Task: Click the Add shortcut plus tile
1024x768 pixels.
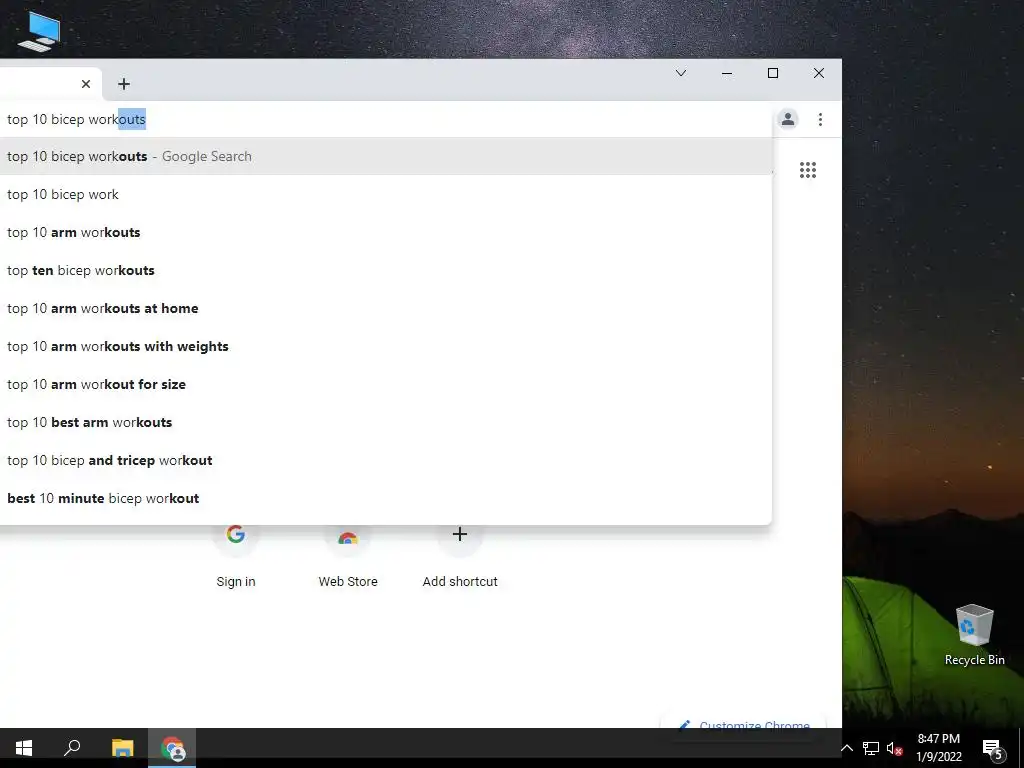Action: [460, 555]
